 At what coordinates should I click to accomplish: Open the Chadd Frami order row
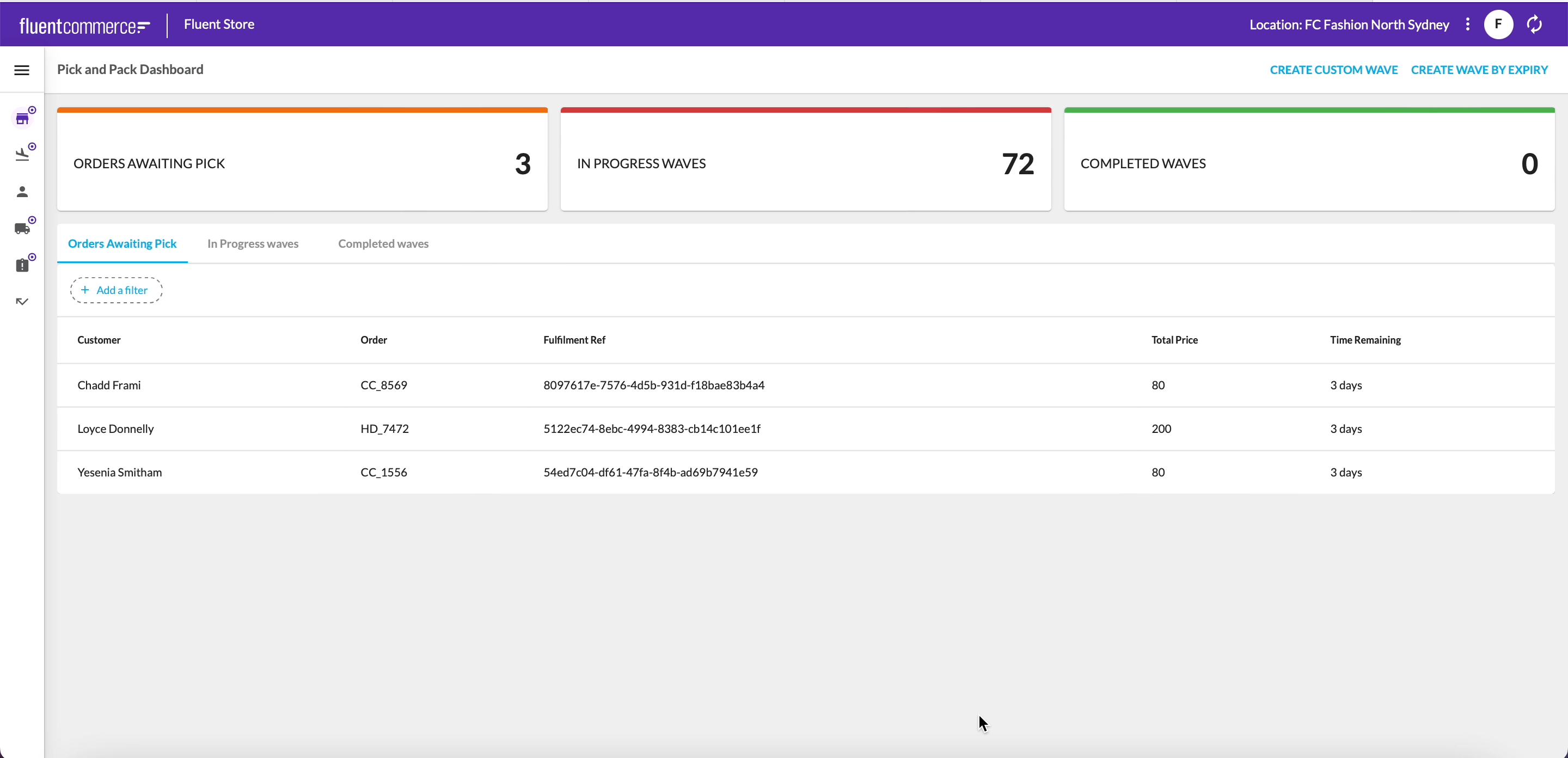point(109,385)
